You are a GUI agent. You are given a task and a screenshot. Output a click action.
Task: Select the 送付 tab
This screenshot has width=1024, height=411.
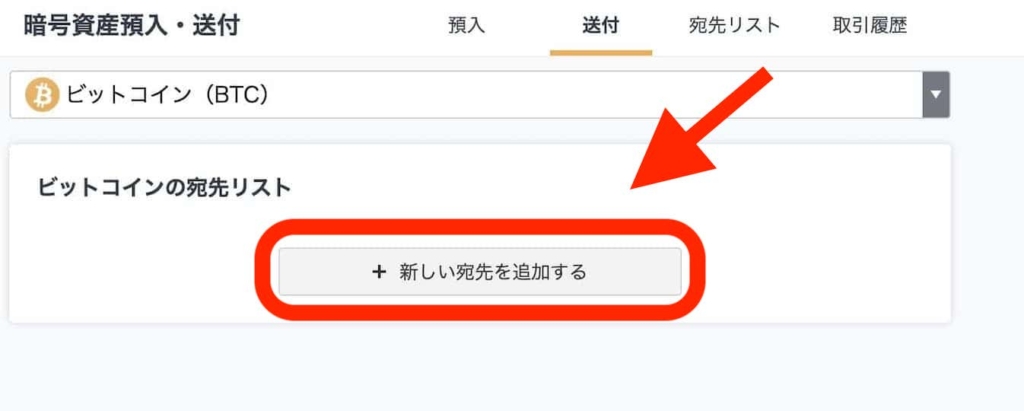(601, 26)
